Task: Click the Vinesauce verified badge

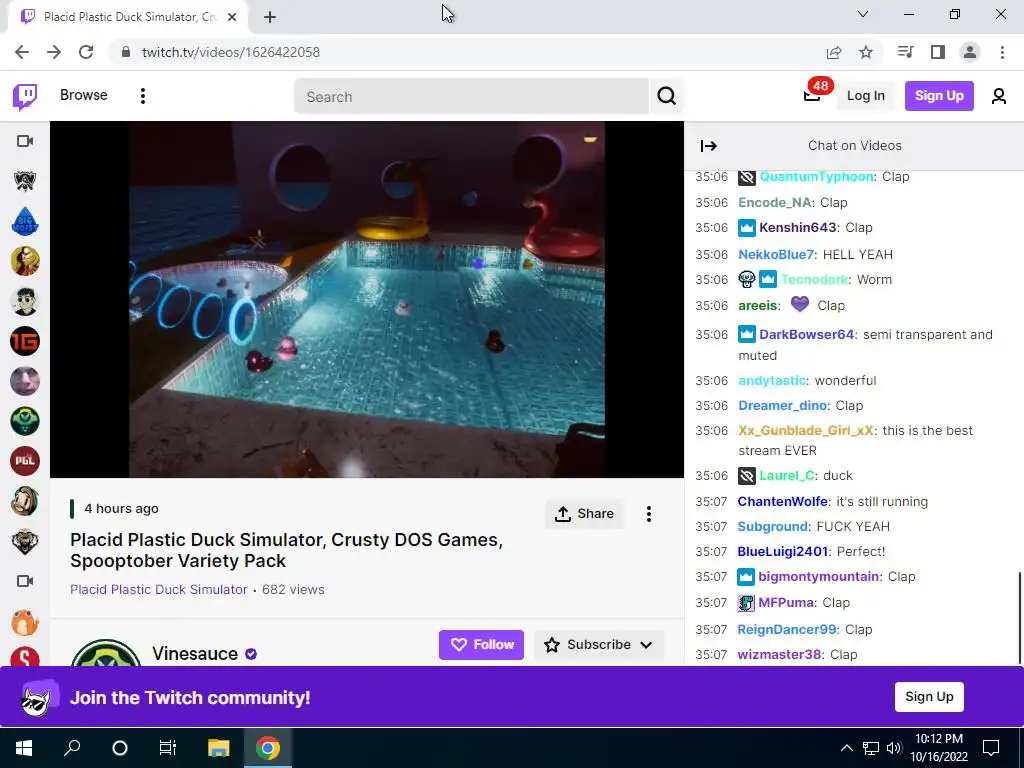Action: (x=251, y=654)
